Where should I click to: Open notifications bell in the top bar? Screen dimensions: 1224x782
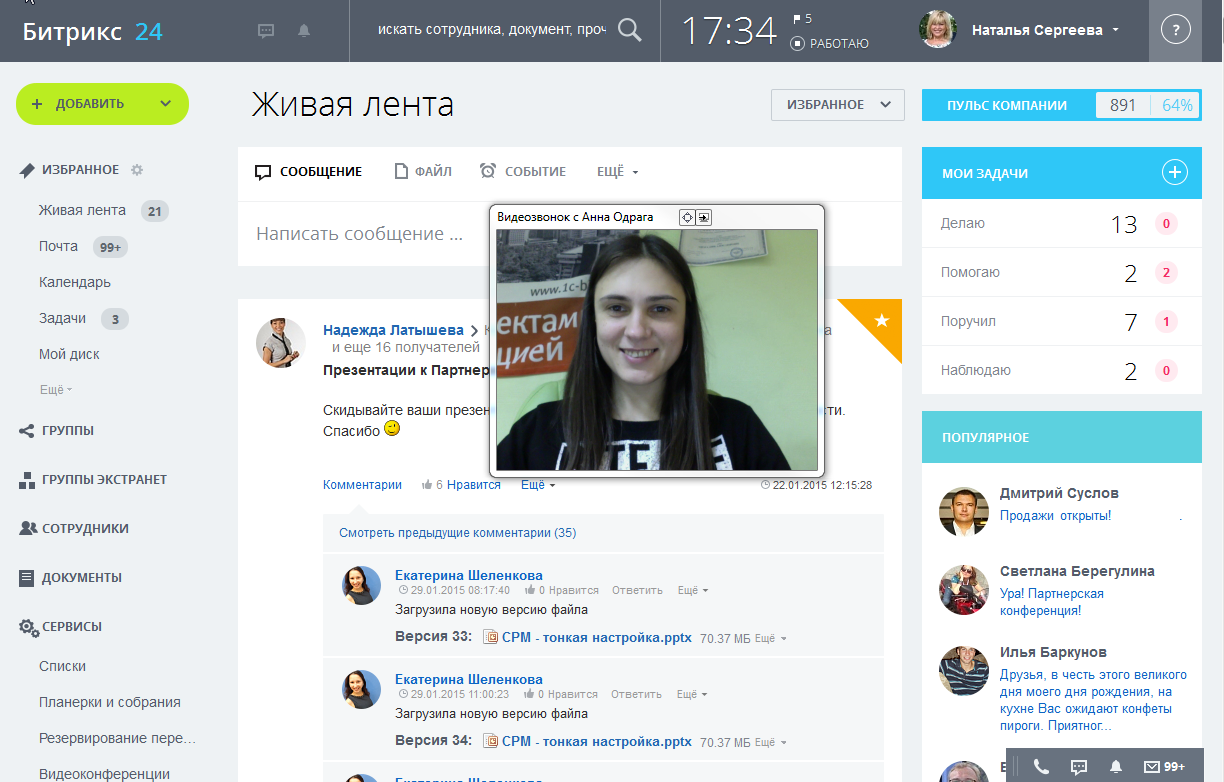pos(304,31)
